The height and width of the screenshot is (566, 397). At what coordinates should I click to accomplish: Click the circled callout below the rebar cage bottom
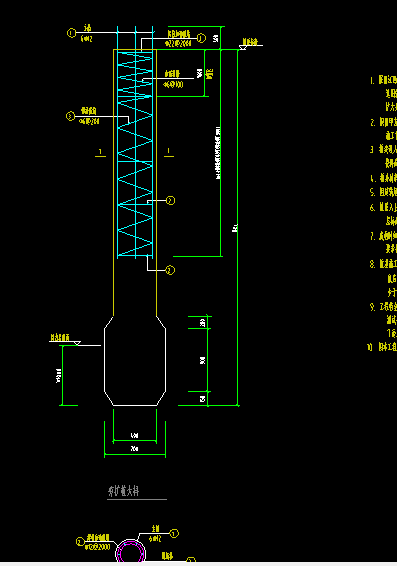170,270
